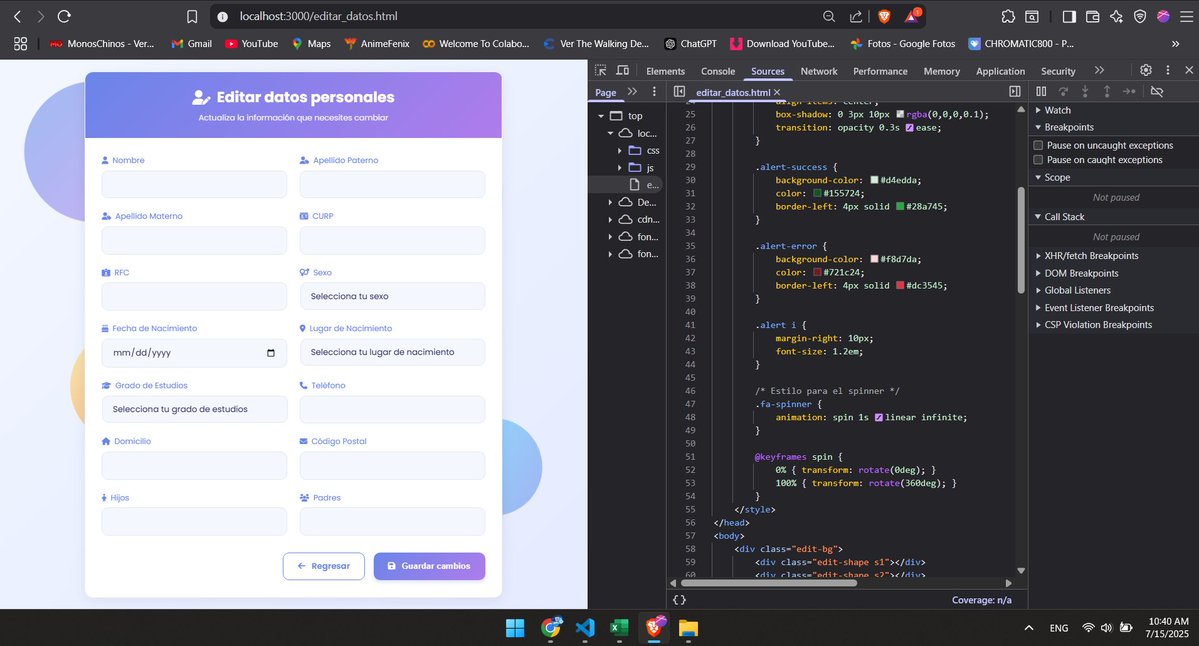Click the share page icon
Viewport: 1199px width, 646px height.
point(856,16)
